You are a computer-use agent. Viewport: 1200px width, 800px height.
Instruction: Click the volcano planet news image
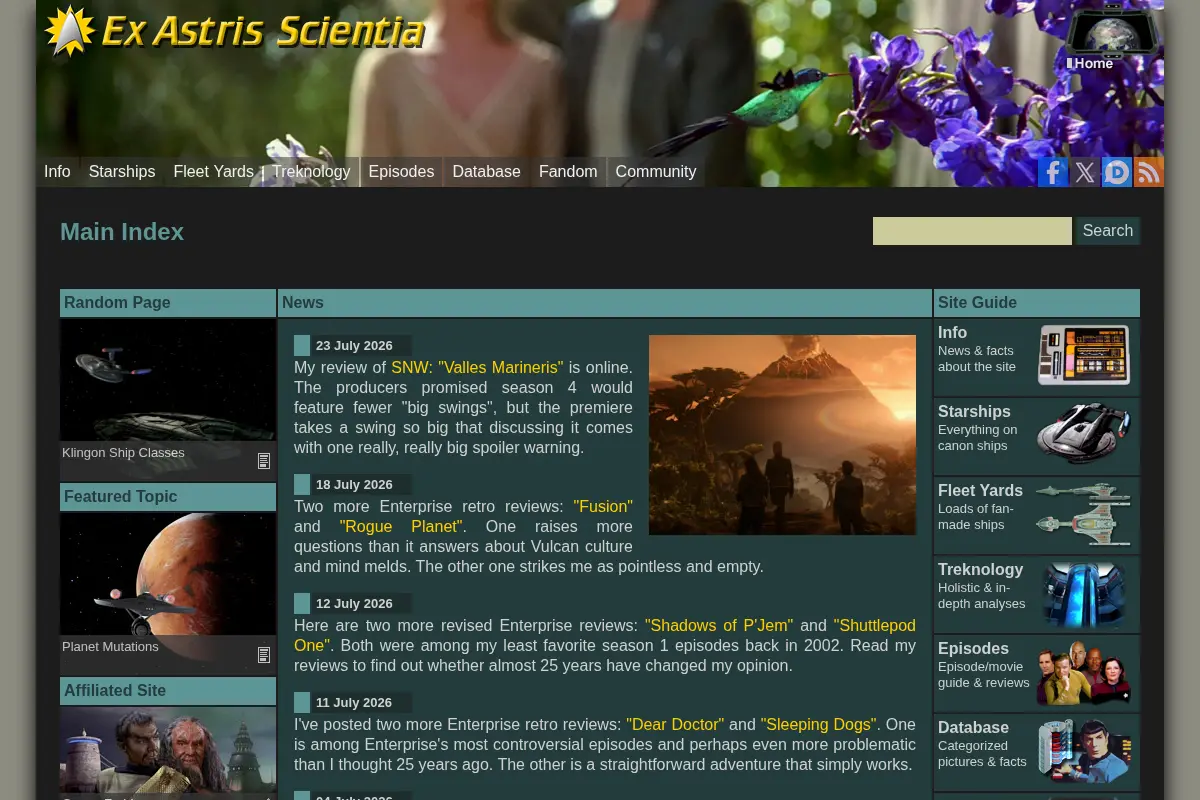point(782,435)
